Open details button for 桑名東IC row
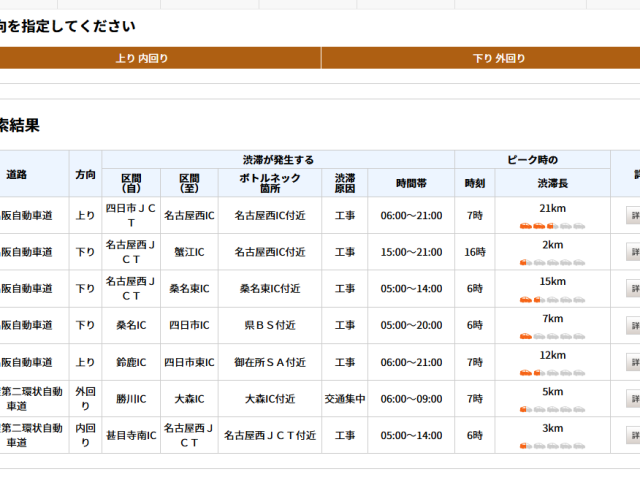 [632, 289]
